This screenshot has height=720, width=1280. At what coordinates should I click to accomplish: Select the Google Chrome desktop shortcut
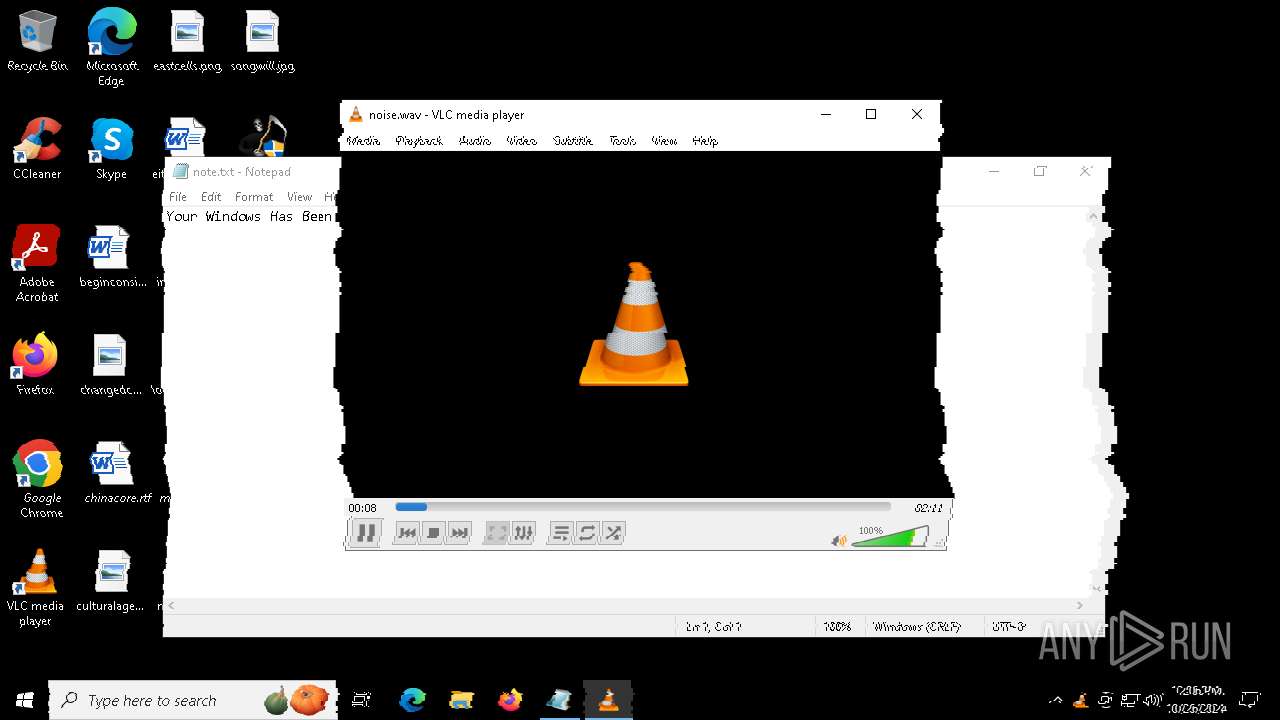pyautogui.click(x=40, y=480)
